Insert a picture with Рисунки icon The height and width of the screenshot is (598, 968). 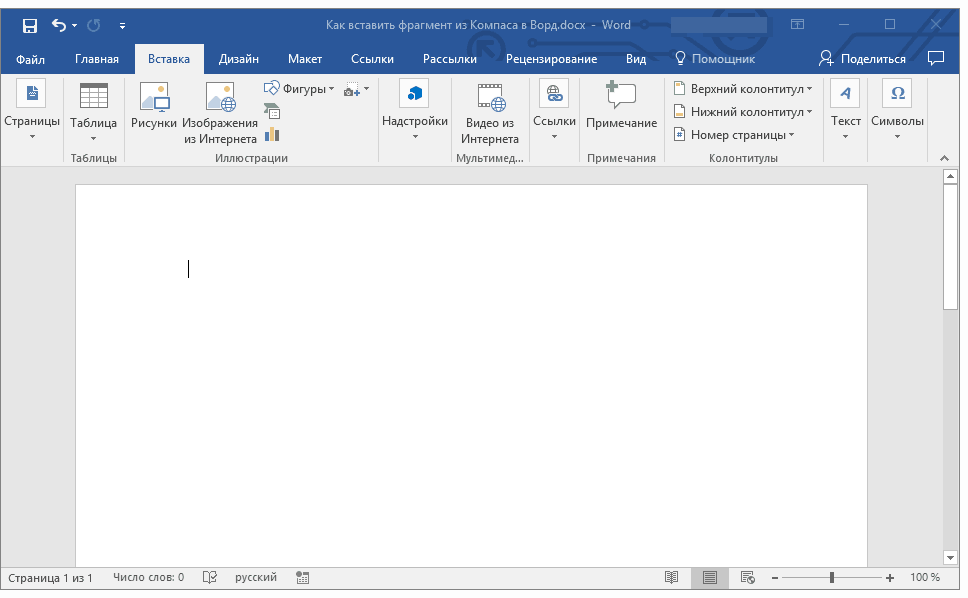tap(154, 108)
